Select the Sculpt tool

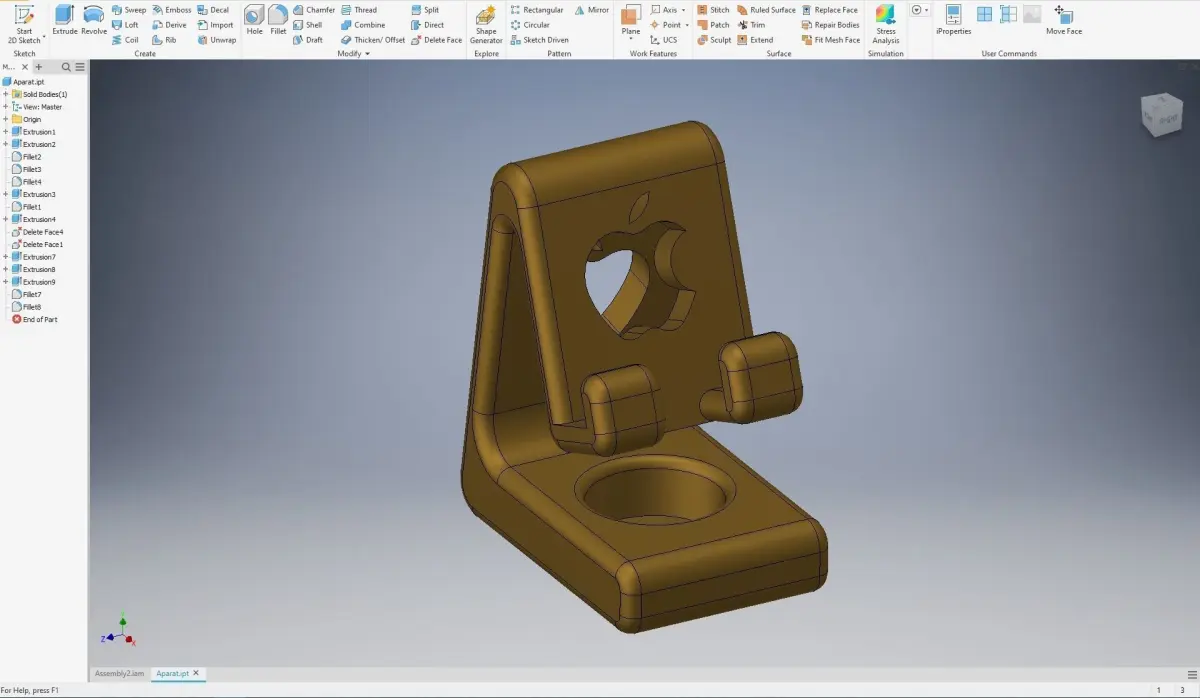(714, 40)
